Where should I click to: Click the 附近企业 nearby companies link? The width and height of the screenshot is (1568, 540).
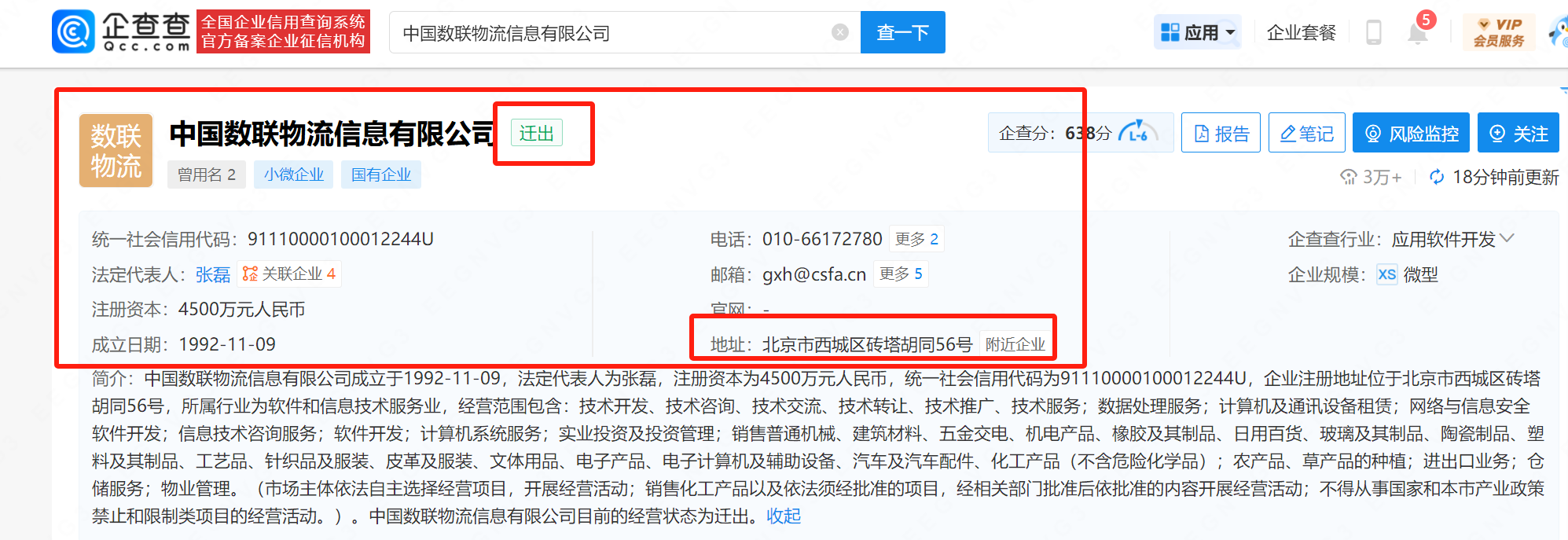(x=1015, y=344)
